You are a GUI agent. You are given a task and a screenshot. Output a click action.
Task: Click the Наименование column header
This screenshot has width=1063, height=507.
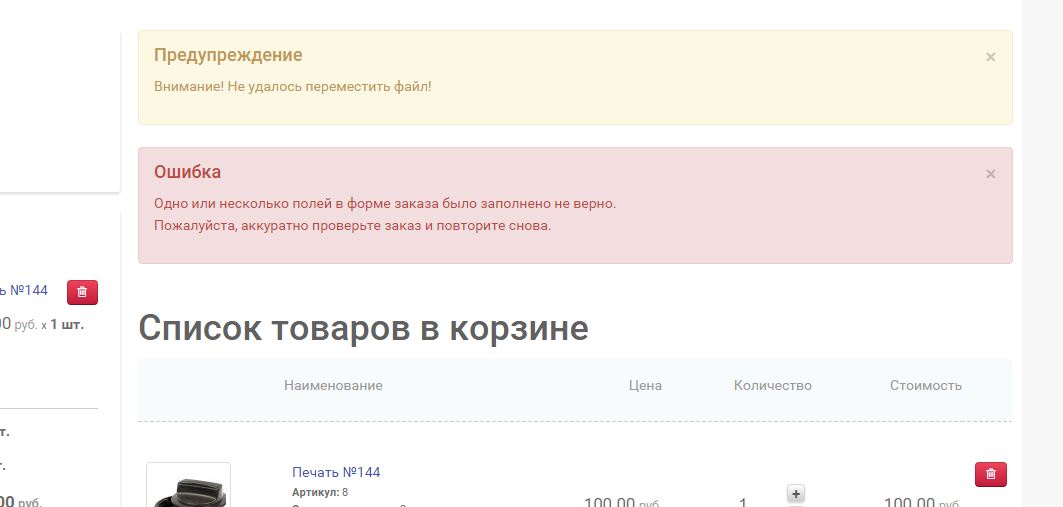coord(333,385)
